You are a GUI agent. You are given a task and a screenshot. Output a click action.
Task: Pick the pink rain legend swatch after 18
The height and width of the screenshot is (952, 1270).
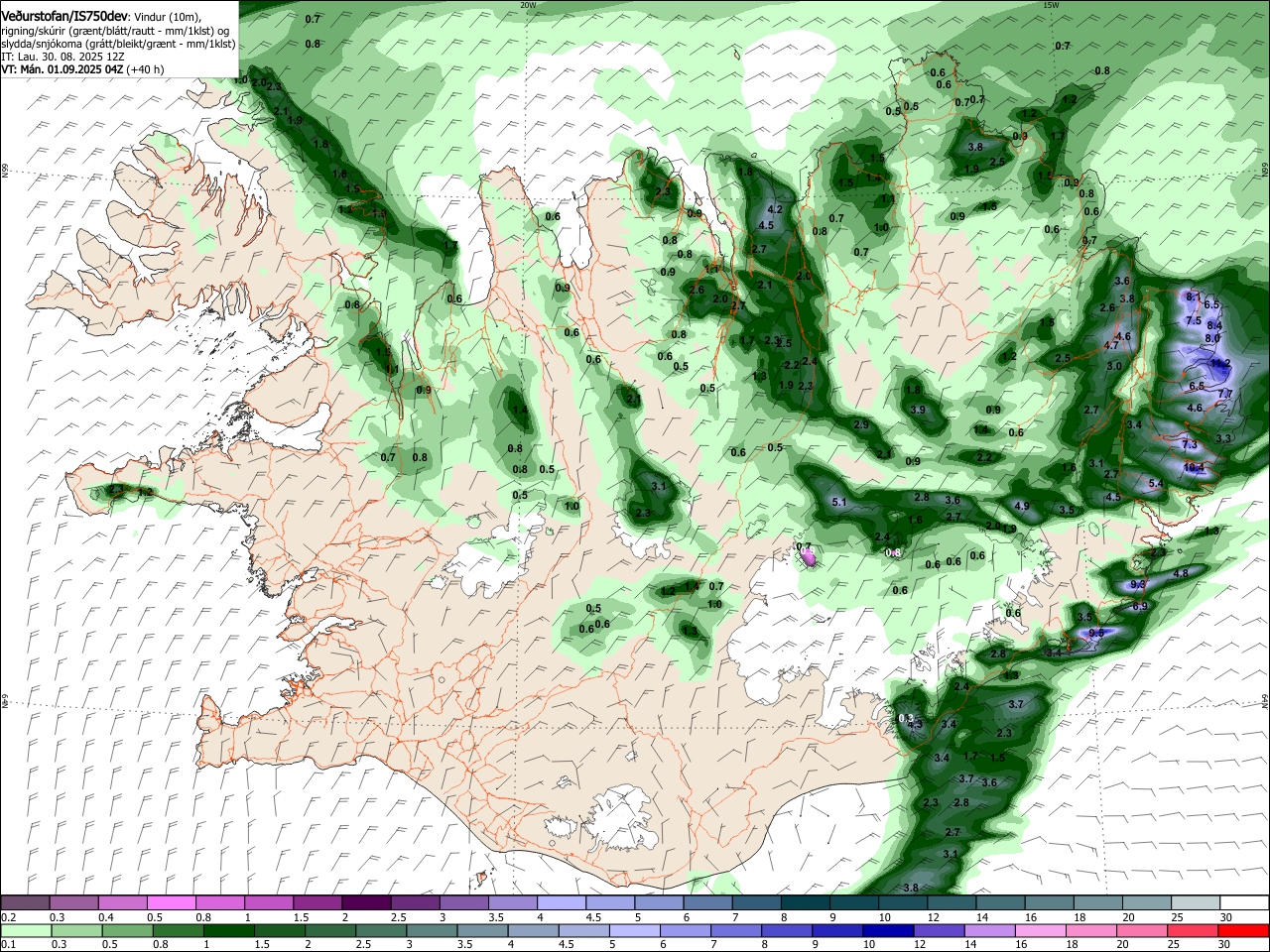[x=1091, y=931]
